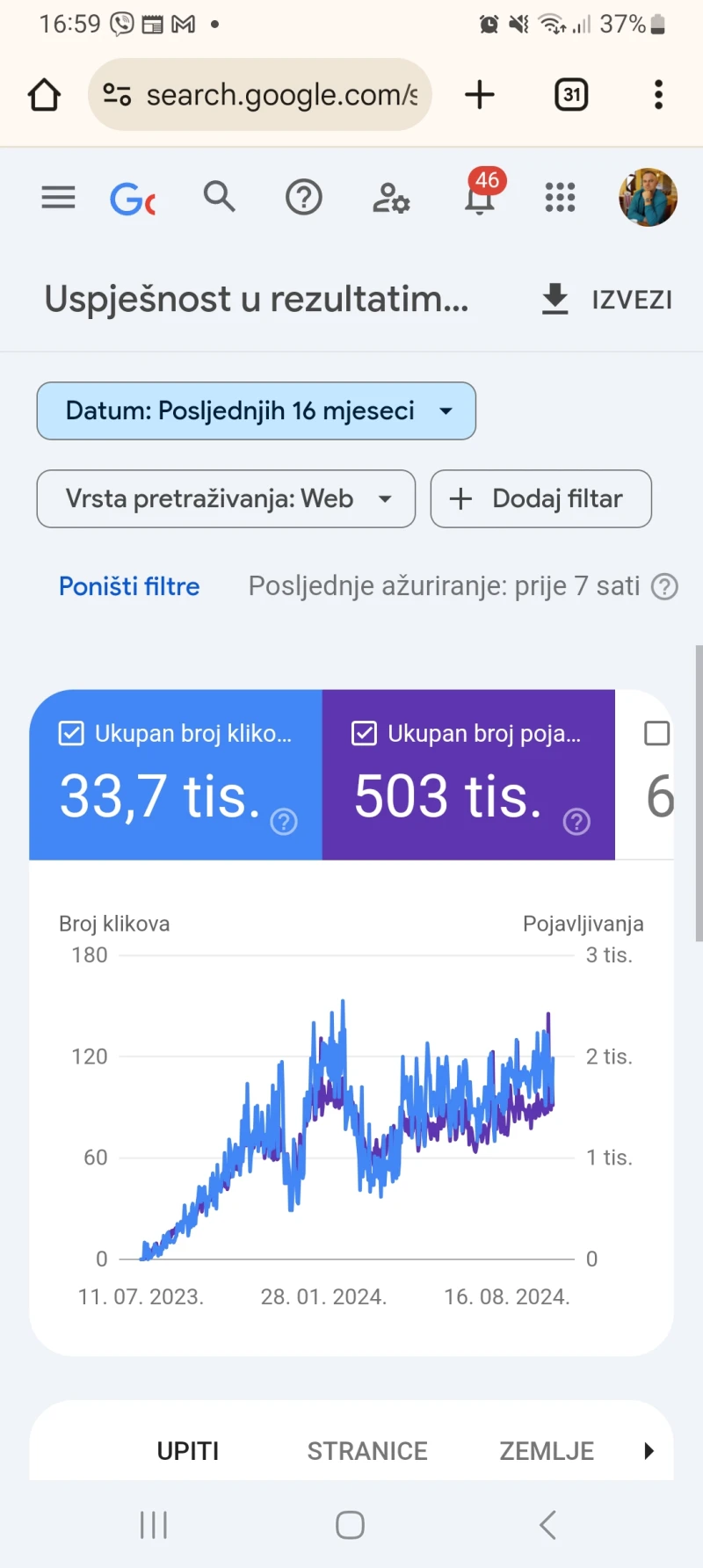
Task: Switch to the STRANICE tab
Action: [x=366, y=1450]
